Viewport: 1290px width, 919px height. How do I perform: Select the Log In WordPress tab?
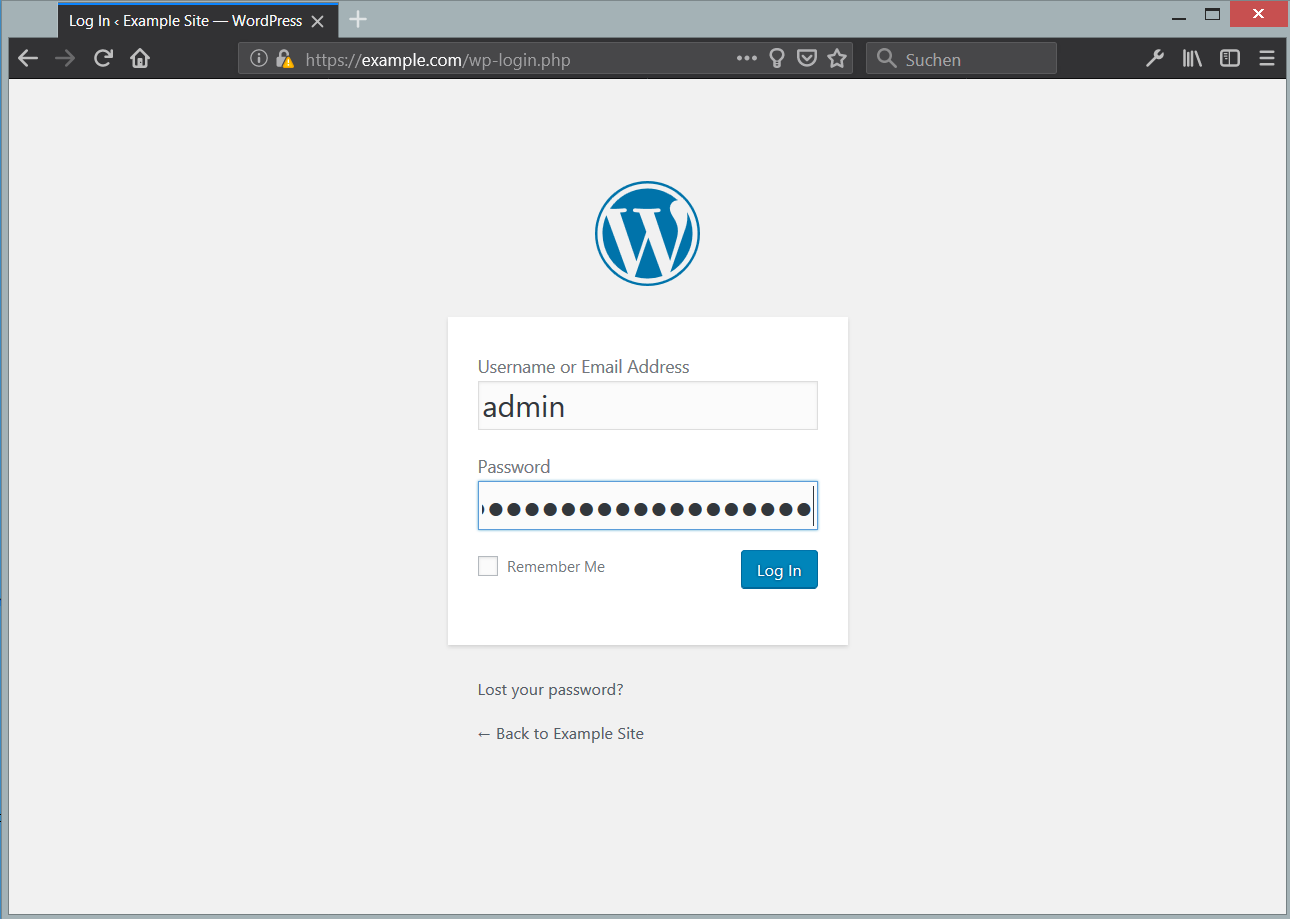[185, 21]
